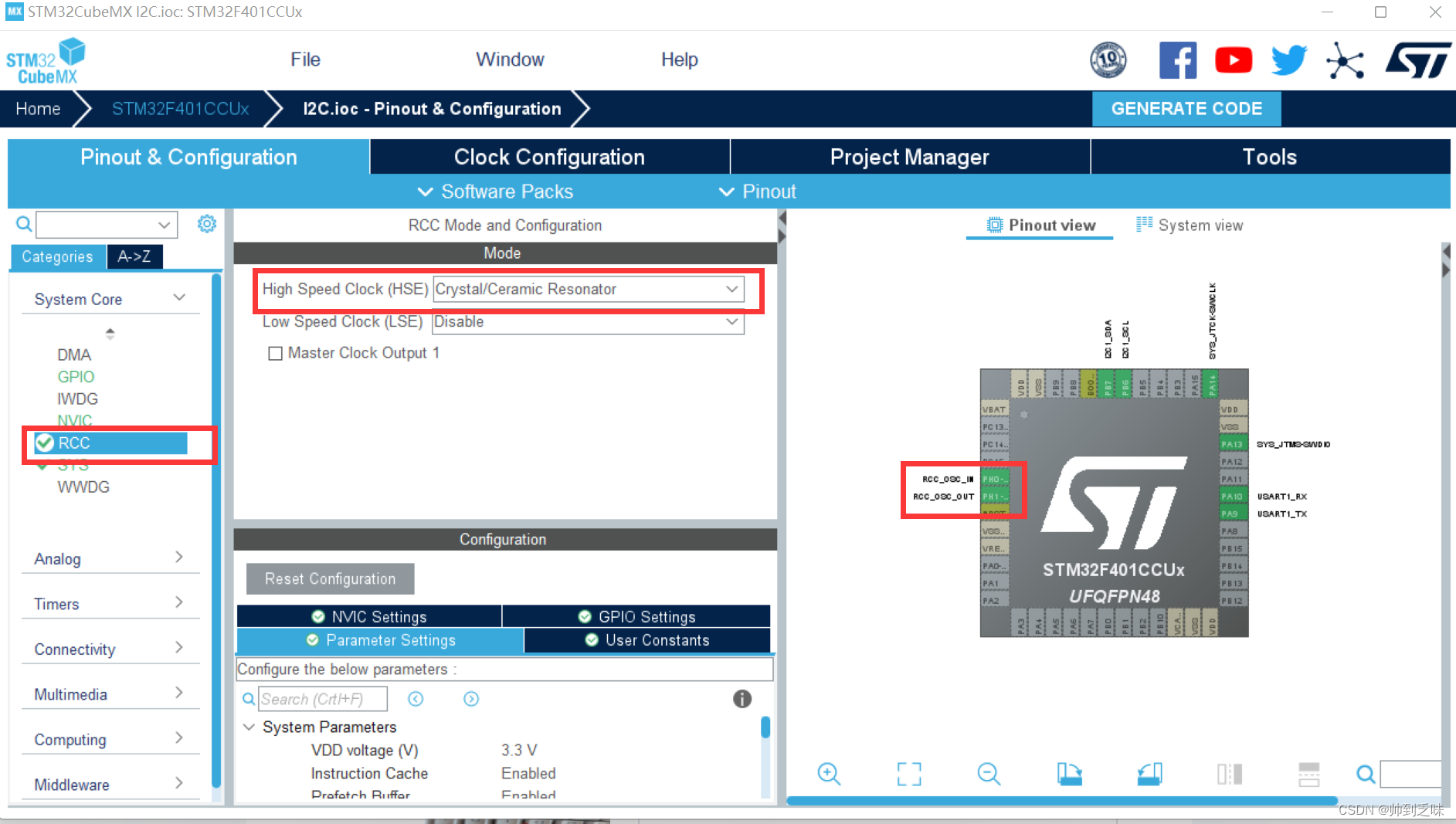Open the Low Speed Clock (LSE) dropdown
Screen dimensions: 1456x824
588,321
